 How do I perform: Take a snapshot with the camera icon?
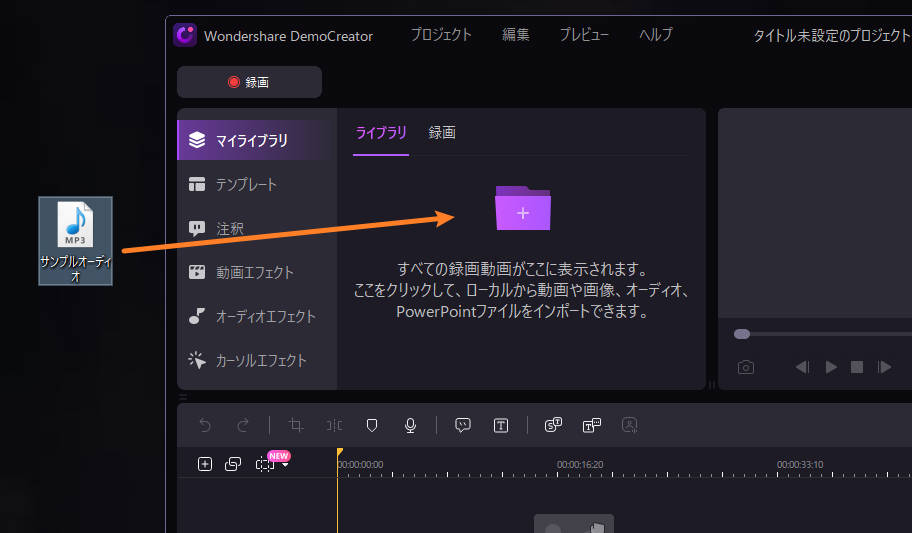[x=746, y=368]
